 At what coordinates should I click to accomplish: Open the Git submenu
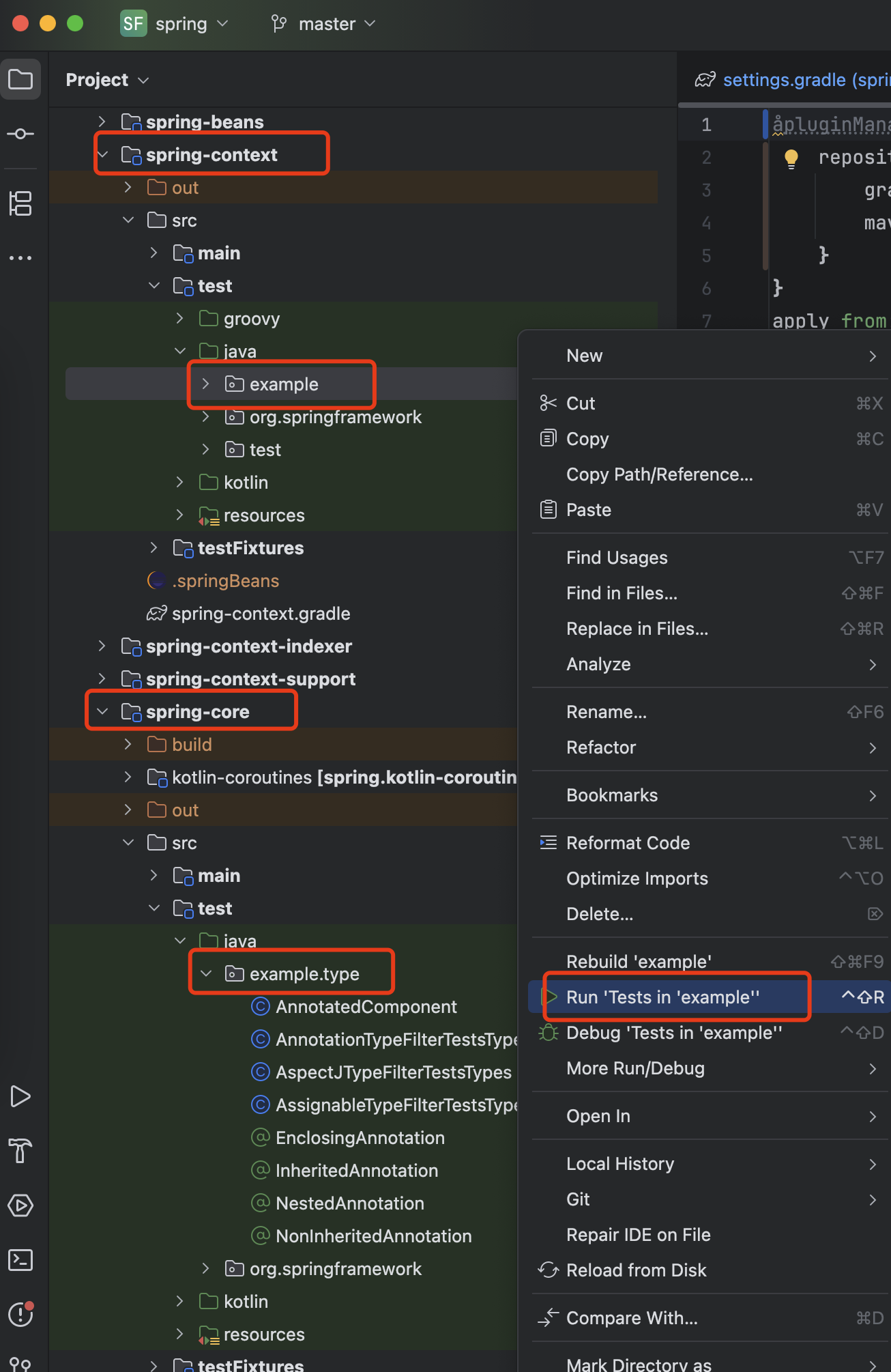[710, 1199]
